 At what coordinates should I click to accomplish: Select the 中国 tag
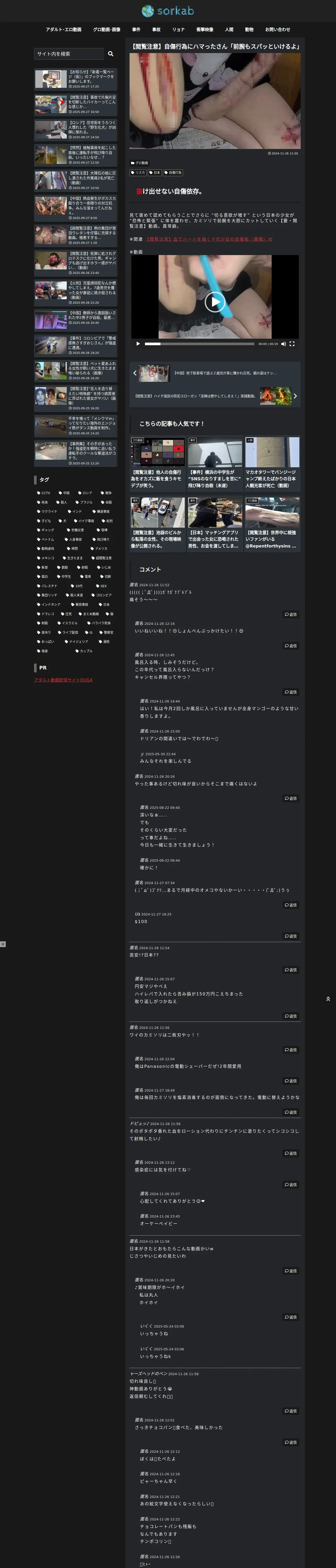[64, 493]
